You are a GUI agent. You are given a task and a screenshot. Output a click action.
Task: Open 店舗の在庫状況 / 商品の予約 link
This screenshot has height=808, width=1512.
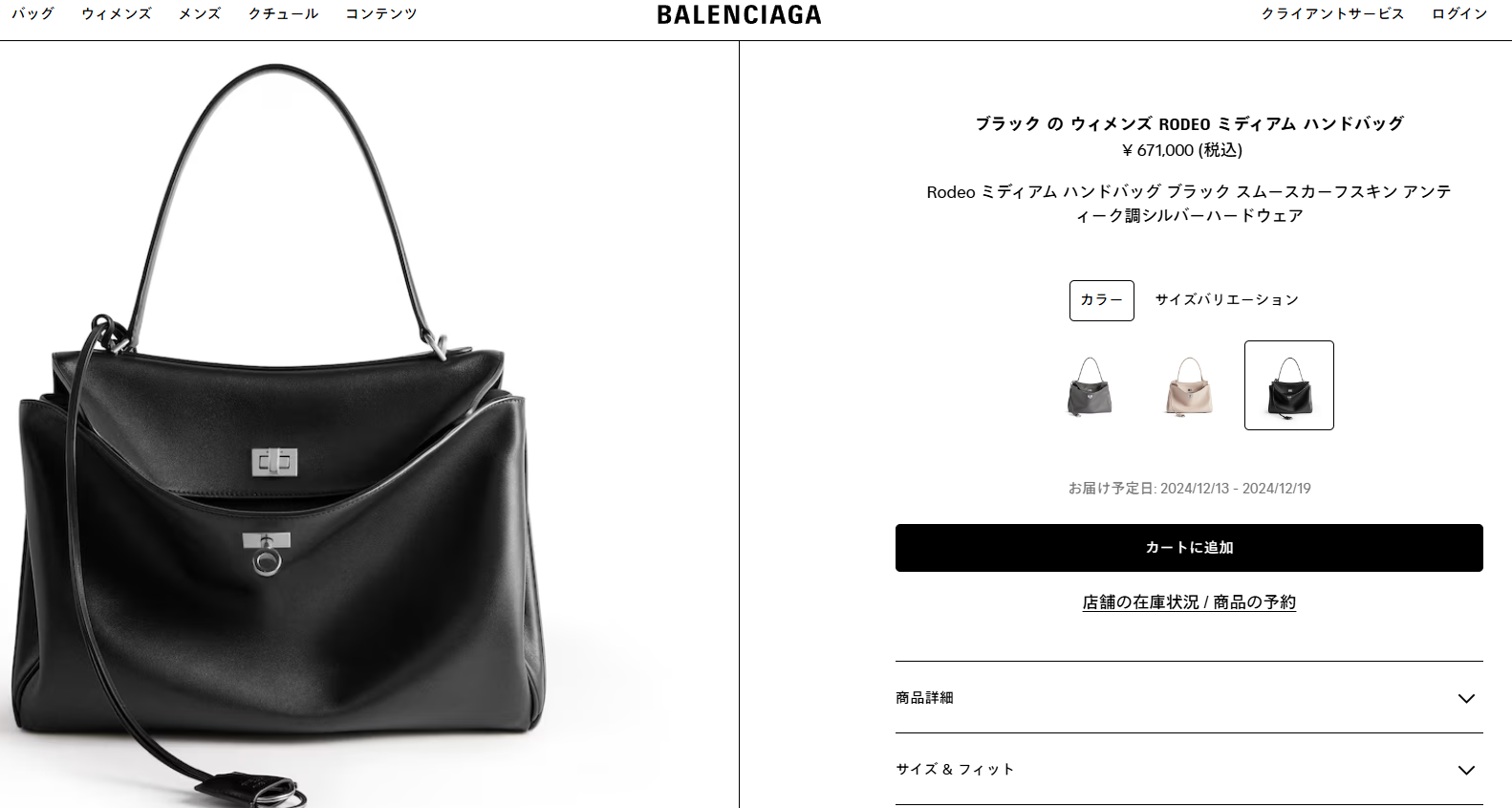[x=1189, y=602]
